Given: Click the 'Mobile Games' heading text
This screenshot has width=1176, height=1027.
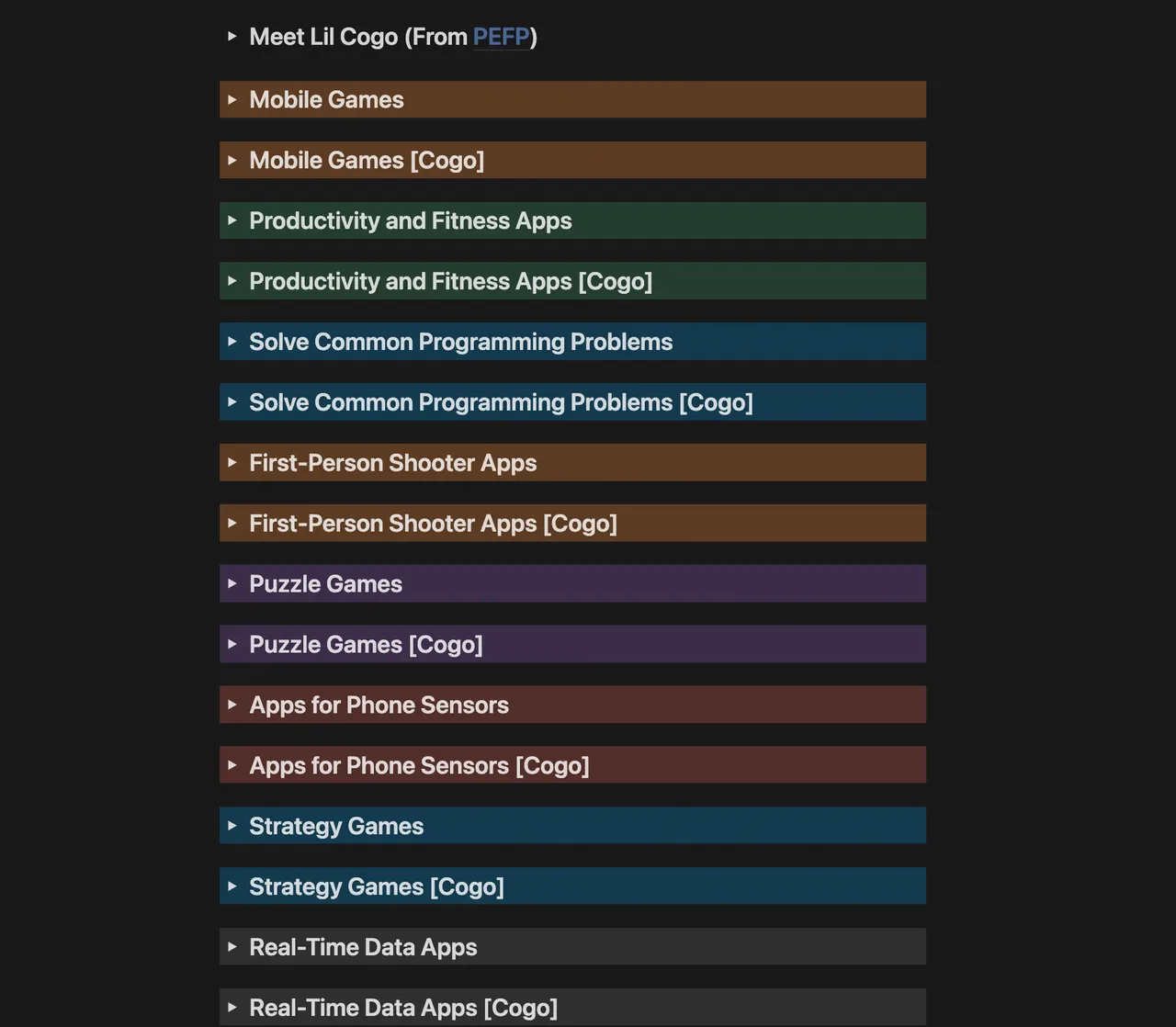Looking at the screenshot, I should (326, 99).
